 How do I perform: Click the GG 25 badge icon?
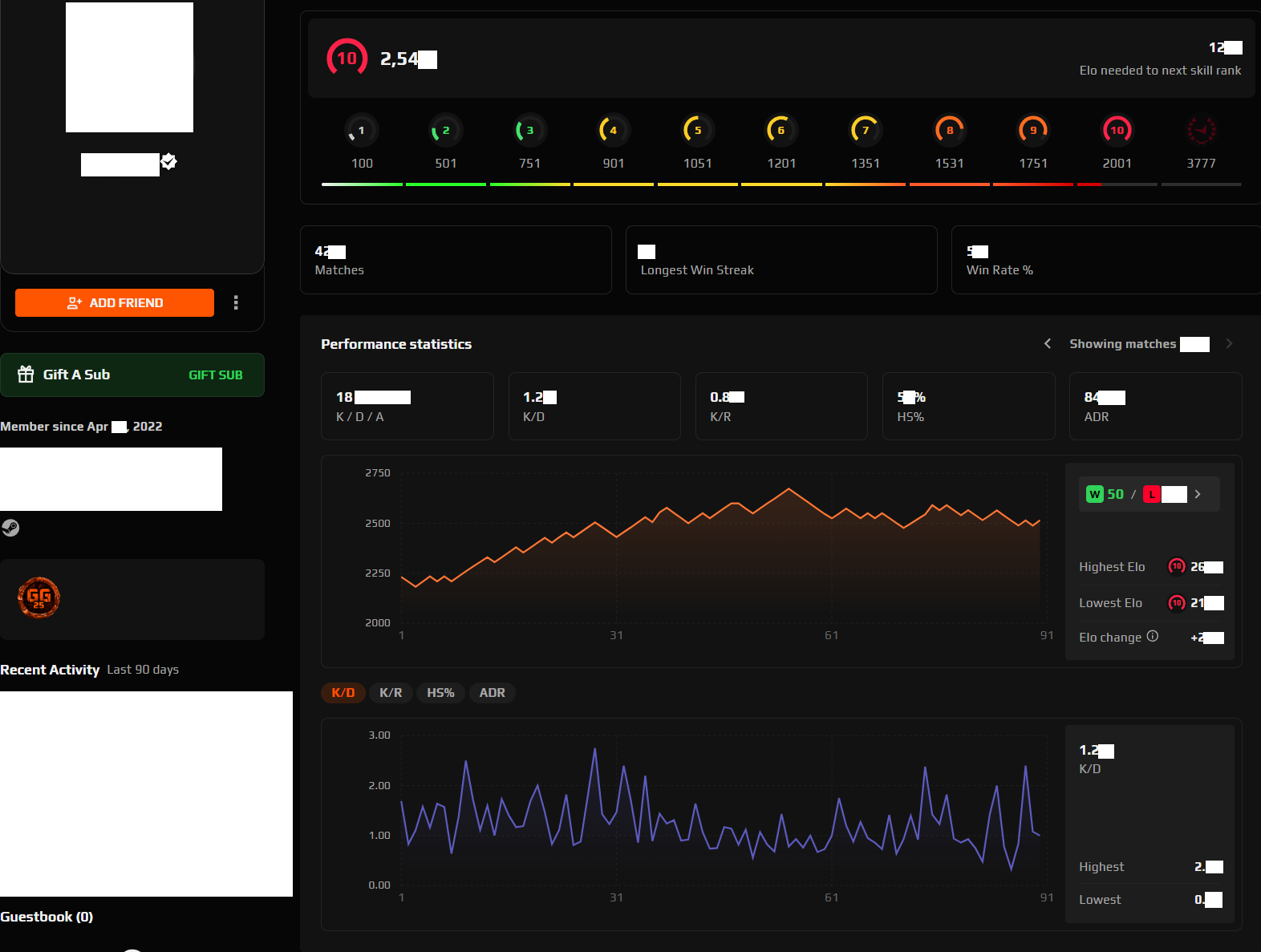pos(39,598)
